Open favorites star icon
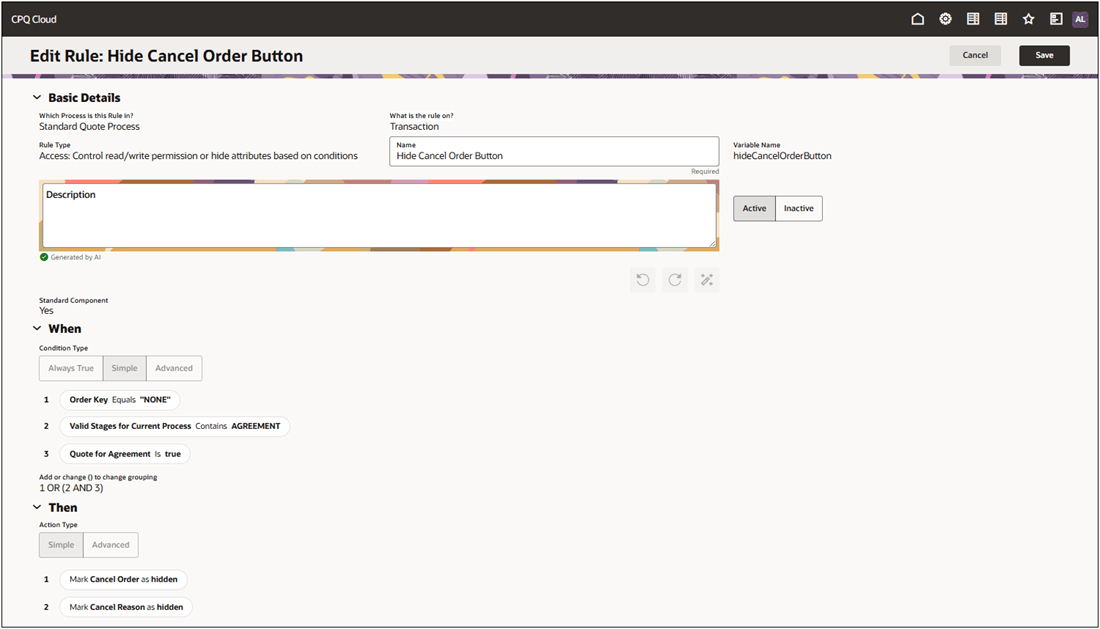This screenshot has height=629, width=1100. [x=1028, y=19]
